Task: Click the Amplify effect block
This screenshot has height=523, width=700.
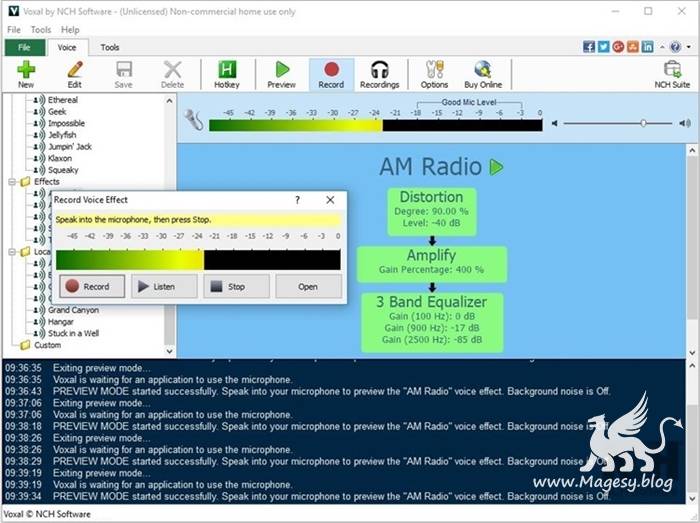Action: [x=432, y=264]
